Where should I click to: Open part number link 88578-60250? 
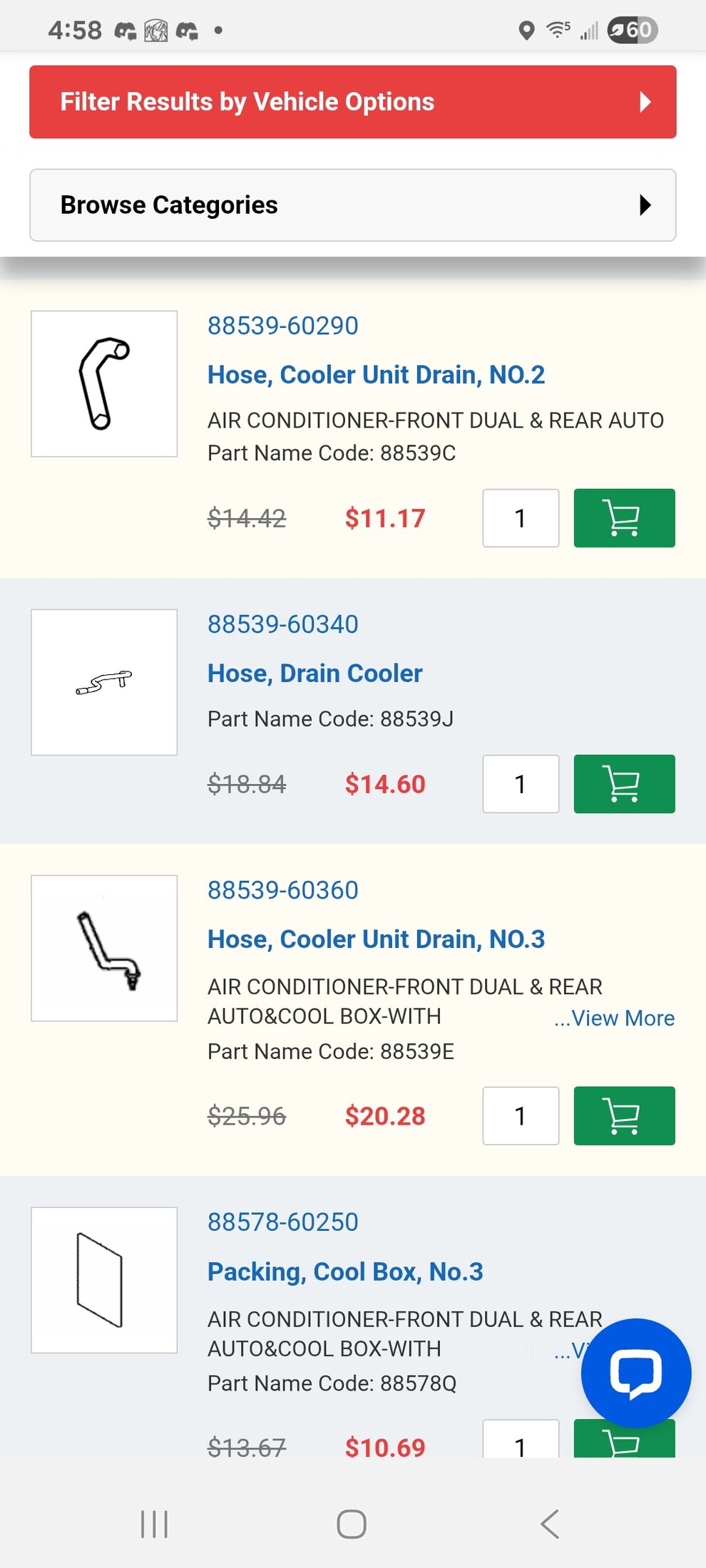pos(283,1222)
